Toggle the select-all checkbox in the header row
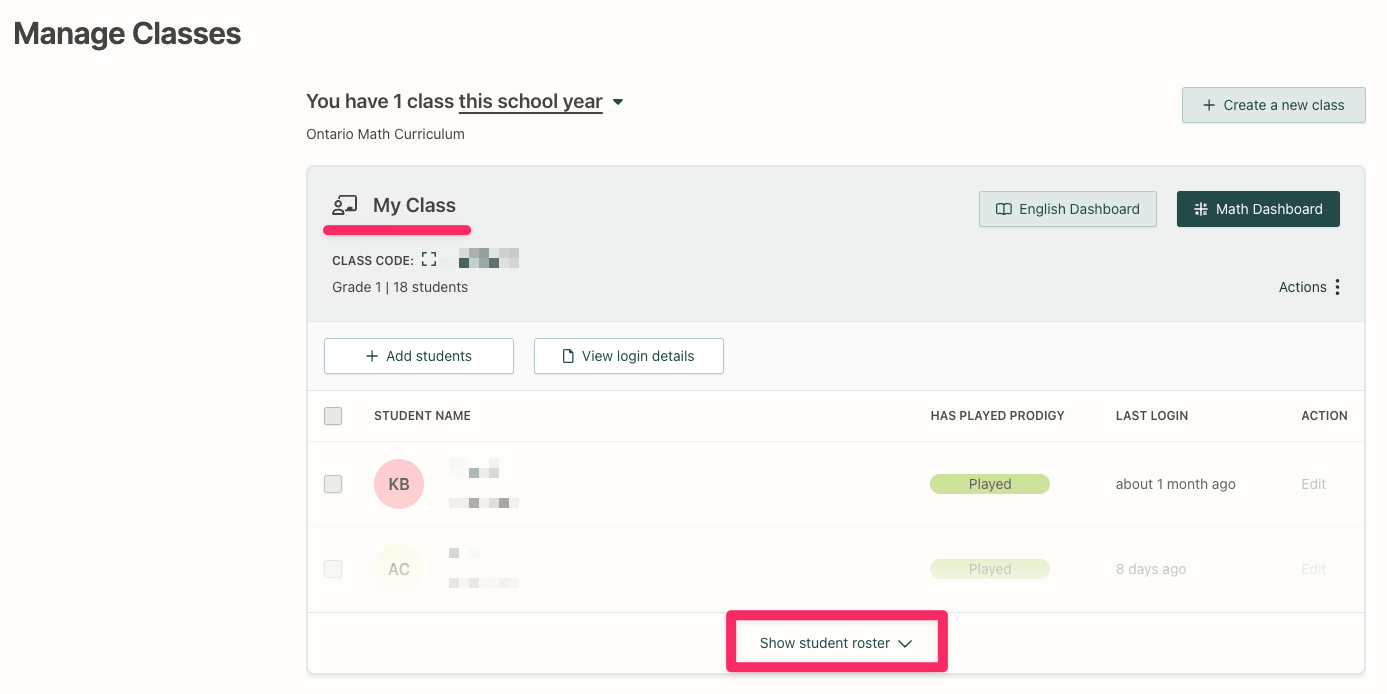 pyautogui.click(x=333, y=415)
